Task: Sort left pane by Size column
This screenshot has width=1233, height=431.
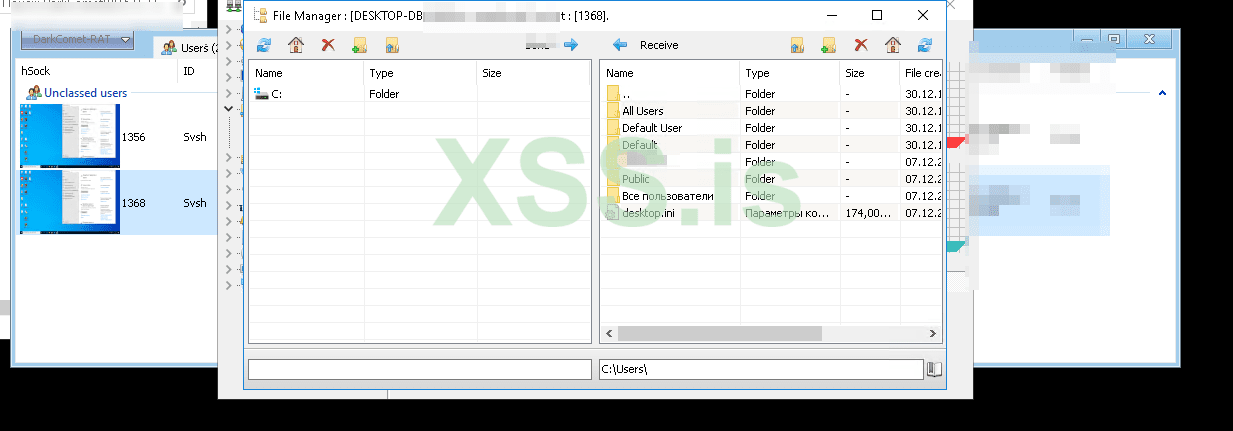Action: coord(534,73)
